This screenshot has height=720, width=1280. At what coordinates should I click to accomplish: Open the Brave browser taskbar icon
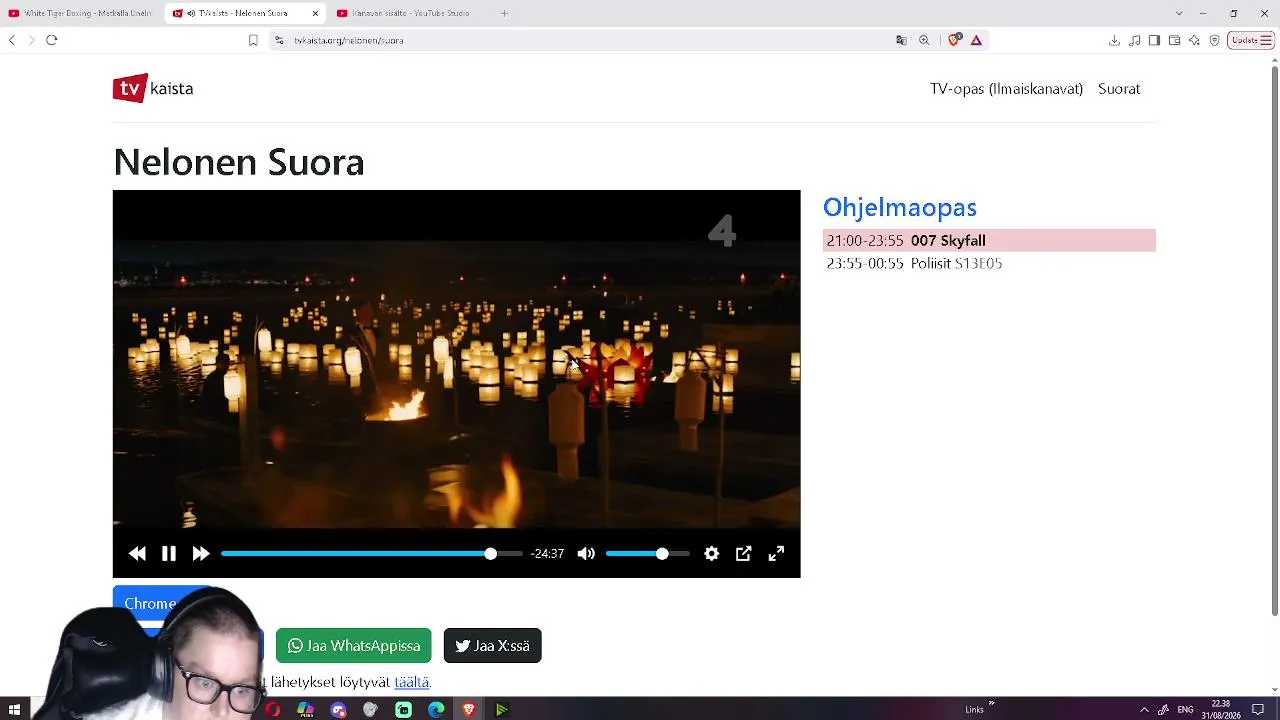coord(469,710)
